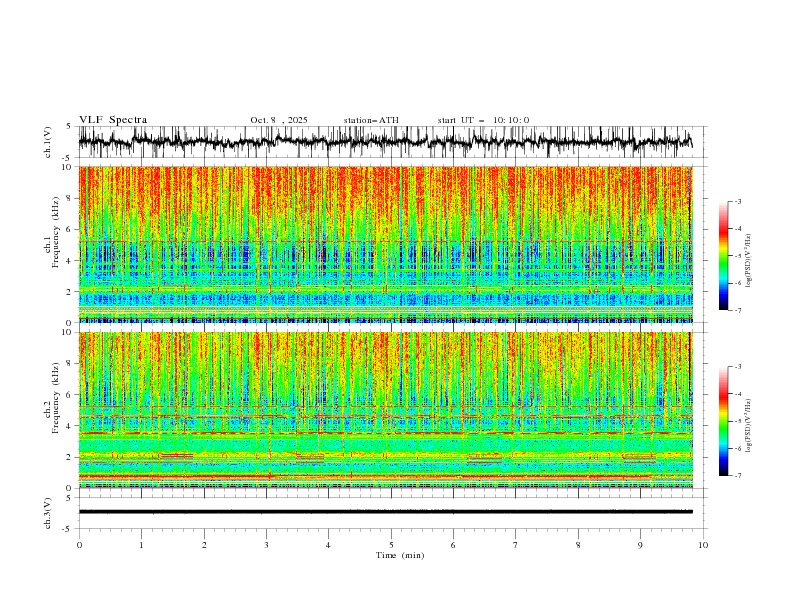Click the color scale bar beside ch.2 spectrogram

(723, 421)
